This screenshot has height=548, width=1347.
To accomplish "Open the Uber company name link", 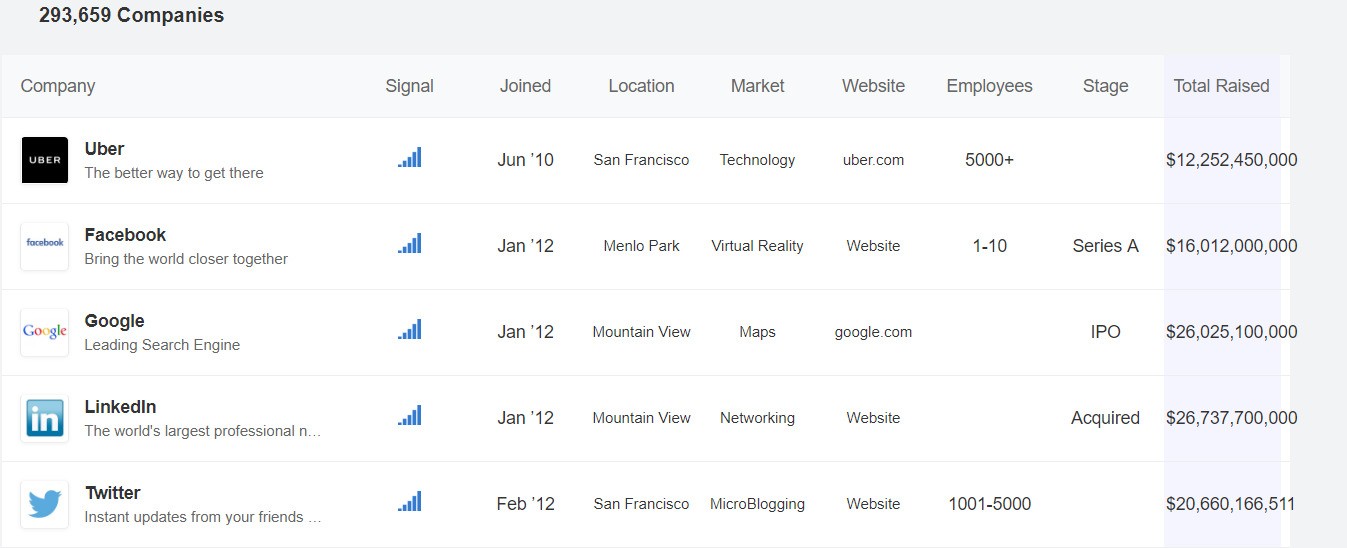I will pos(104,149).
